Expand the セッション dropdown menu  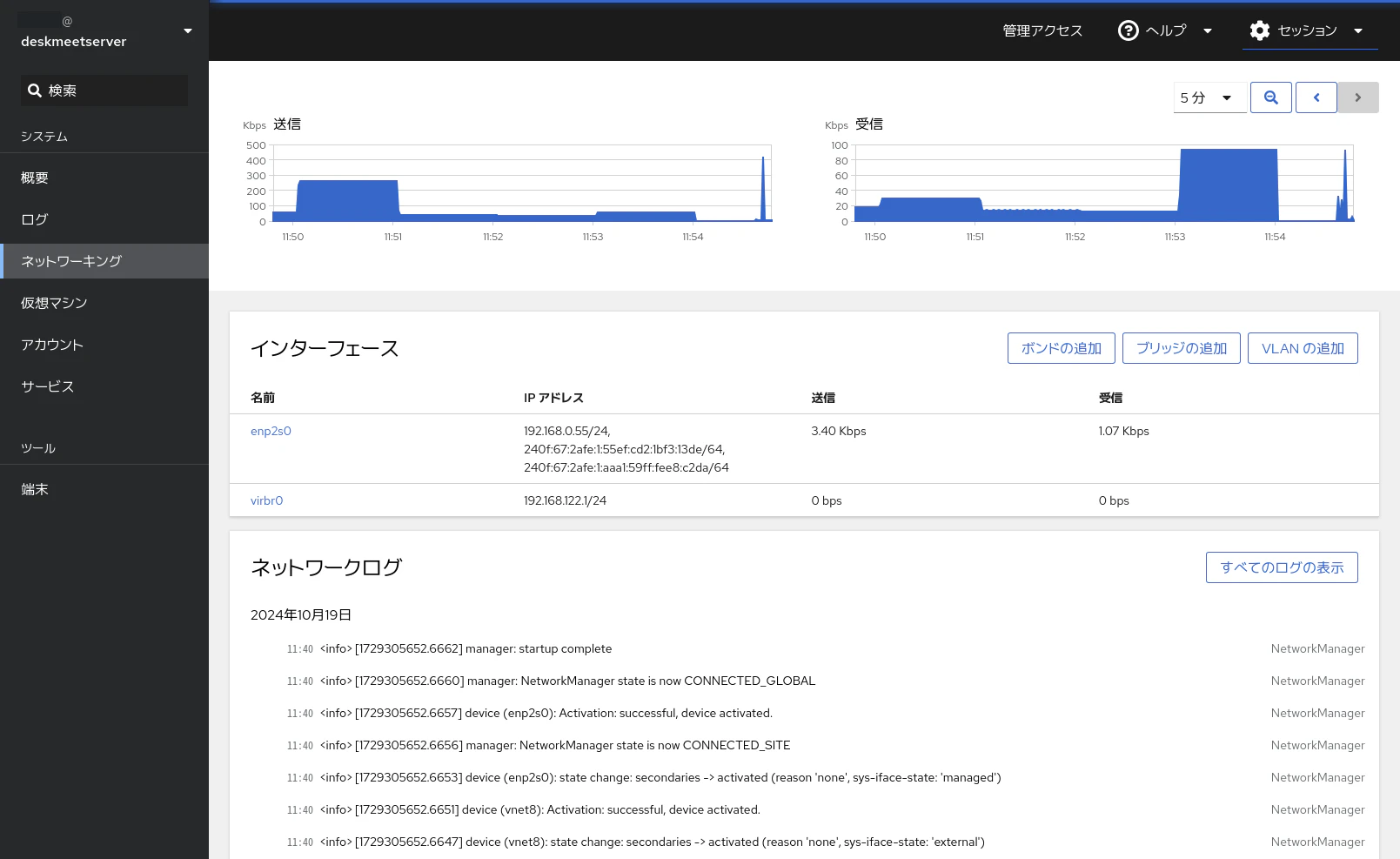[1310, 30]
